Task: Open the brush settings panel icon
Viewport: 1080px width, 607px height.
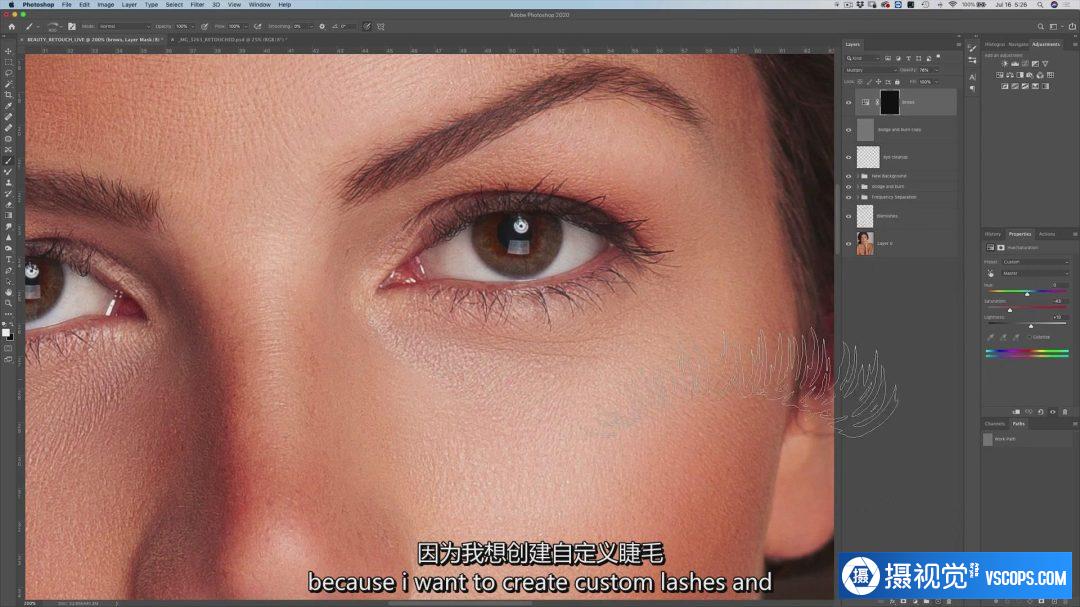Action: [72, 26]
